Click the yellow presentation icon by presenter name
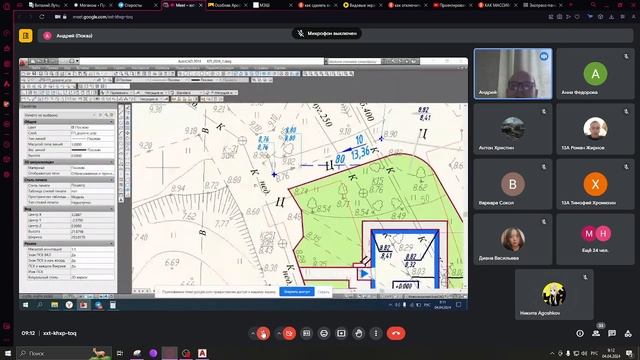This screenshot has width=640, height=360. tap(26, 36)
